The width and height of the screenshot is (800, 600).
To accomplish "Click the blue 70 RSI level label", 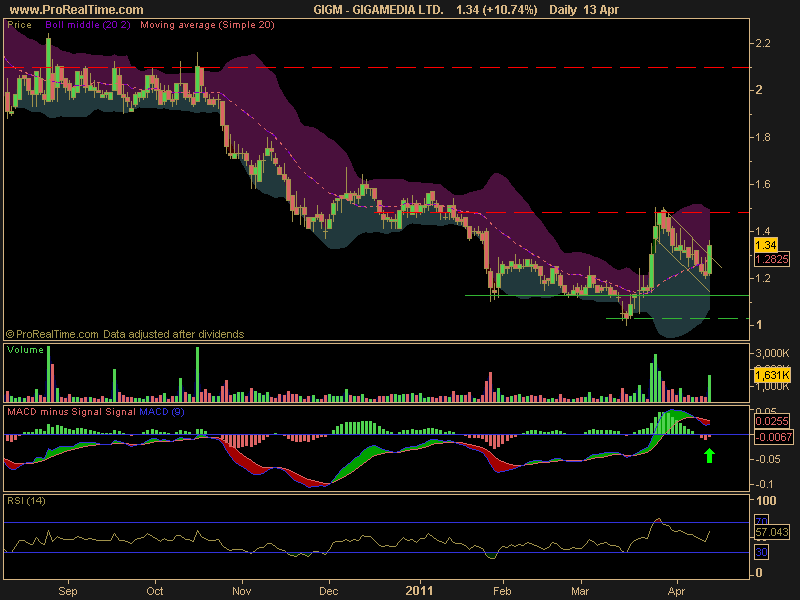I will click(x=762, y=521).
